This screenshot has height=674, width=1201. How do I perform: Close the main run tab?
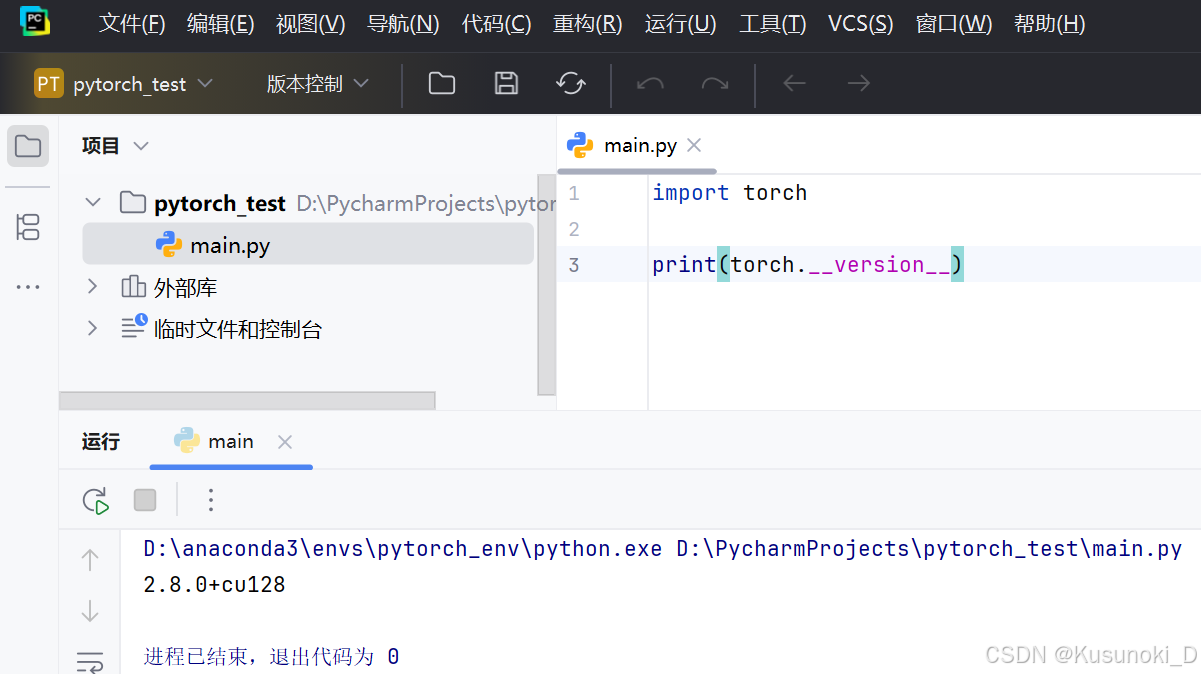pyautogui.click(x=285, y=441)
